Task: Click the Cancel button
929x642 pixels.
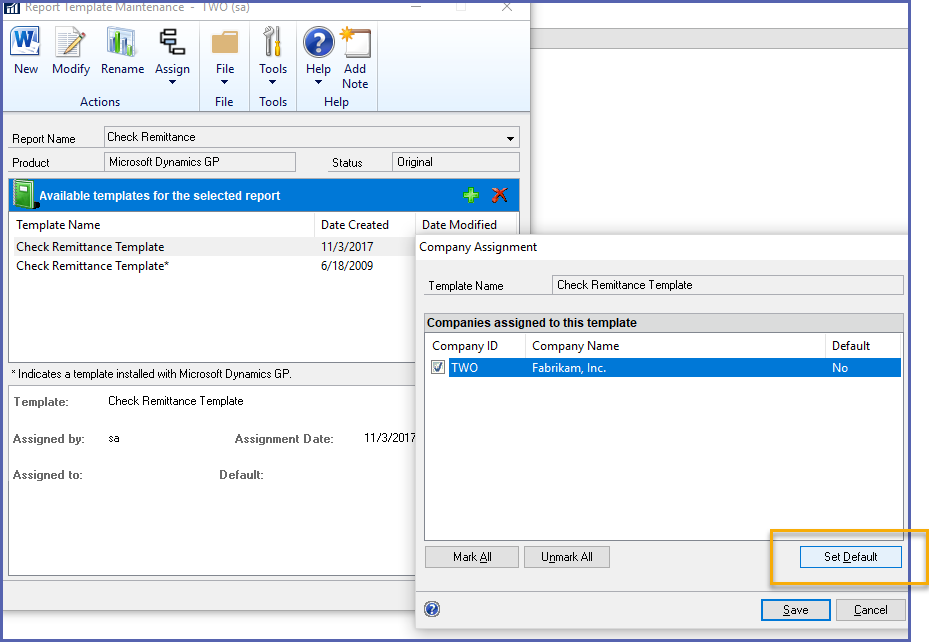Action: click(870, 610)
